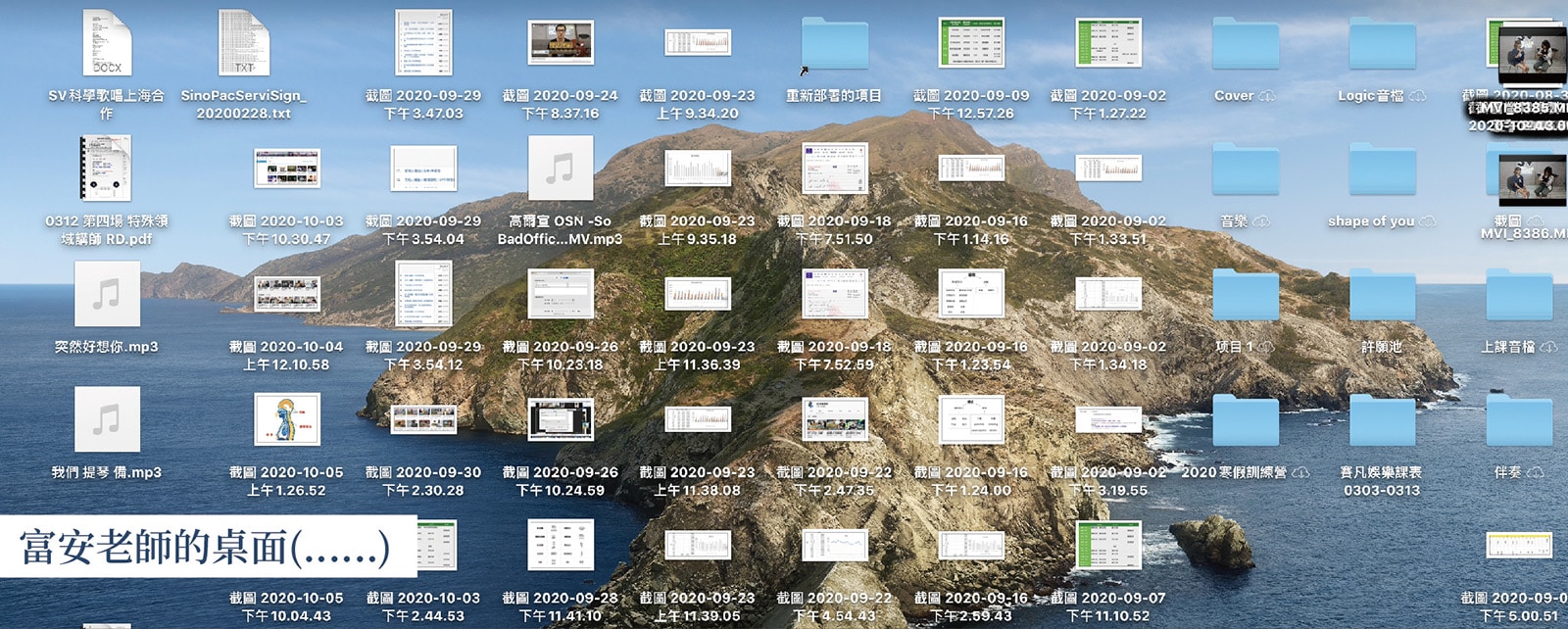Select the SV科學歌唱上海合作 DOCX file icon
Image resolution: width=1568 pixels, height=629 pixels.
[107, 43]
